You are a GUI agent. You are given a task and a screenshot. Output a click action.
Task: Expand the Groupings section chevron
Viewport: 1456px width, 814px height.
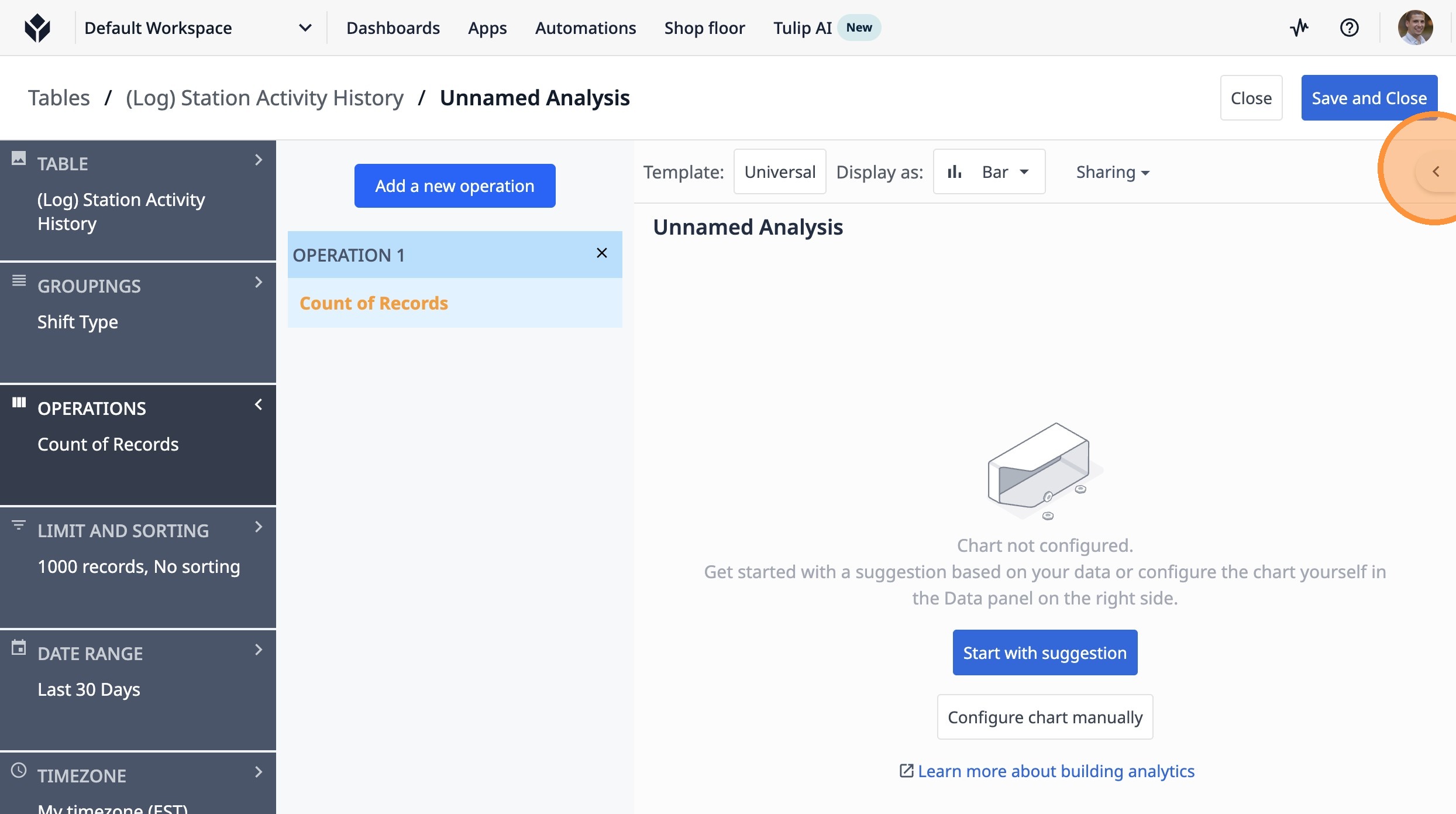tap(259, 282)
